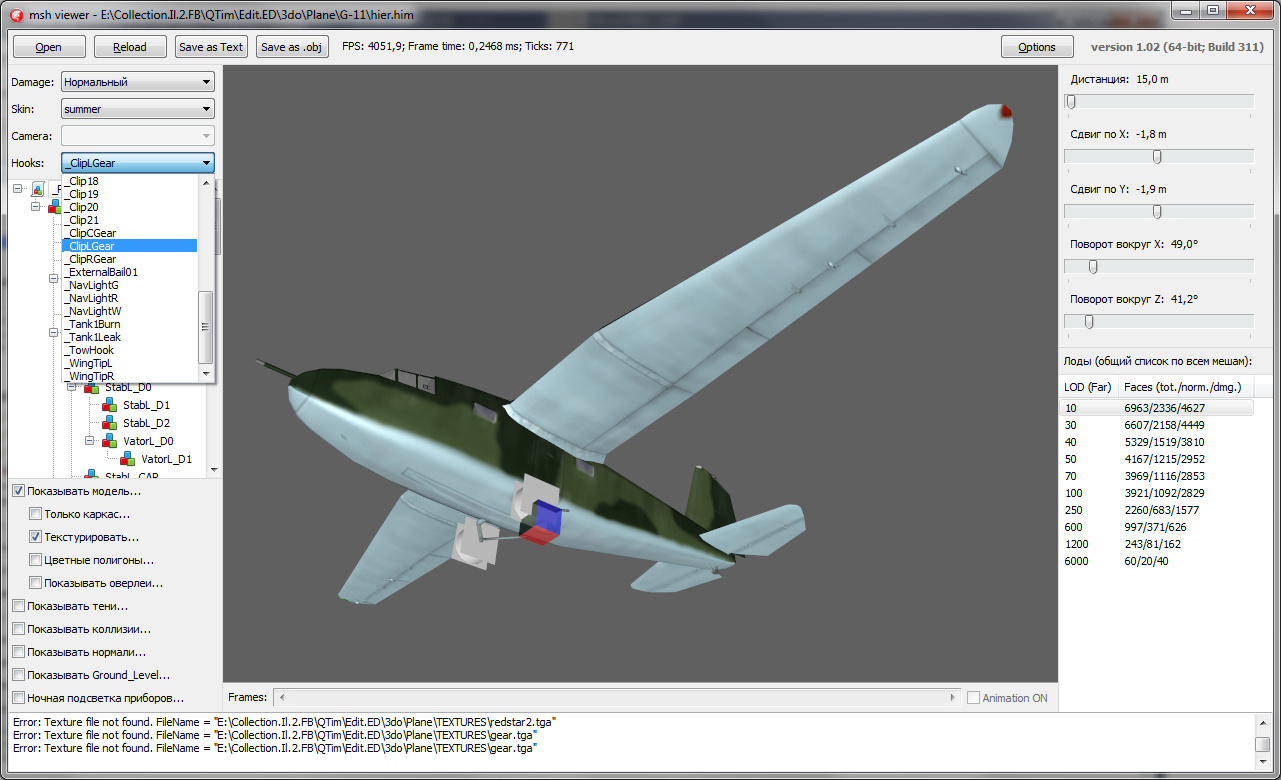This screenshot has width=1281, height=780.
Task: Click the mesh tree scrollbar down arrow
Action: pos(214,468)
